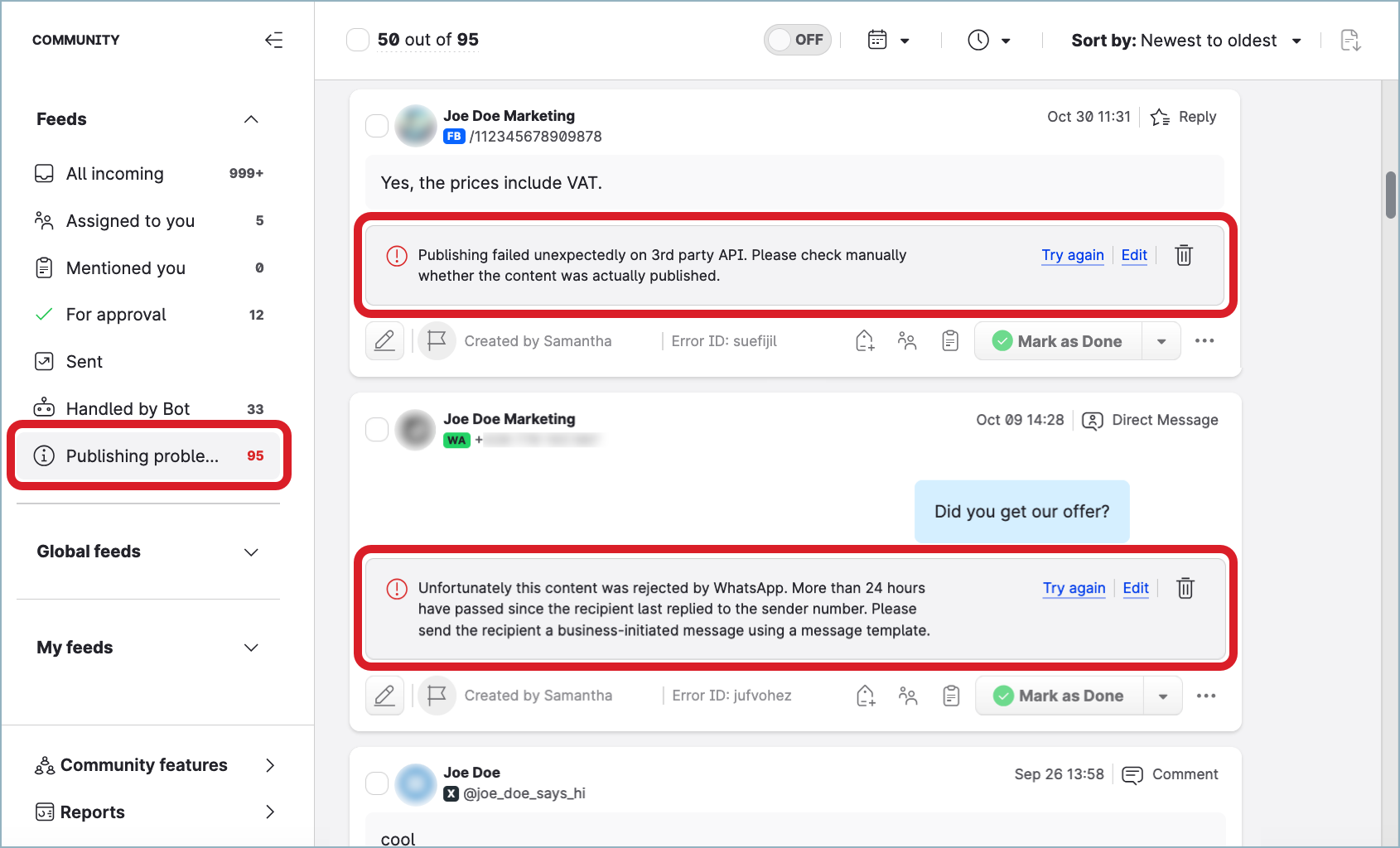1400x848 pixels.
Task: Delete the failed Facebook publishing message
Action: click(1183, 255)
